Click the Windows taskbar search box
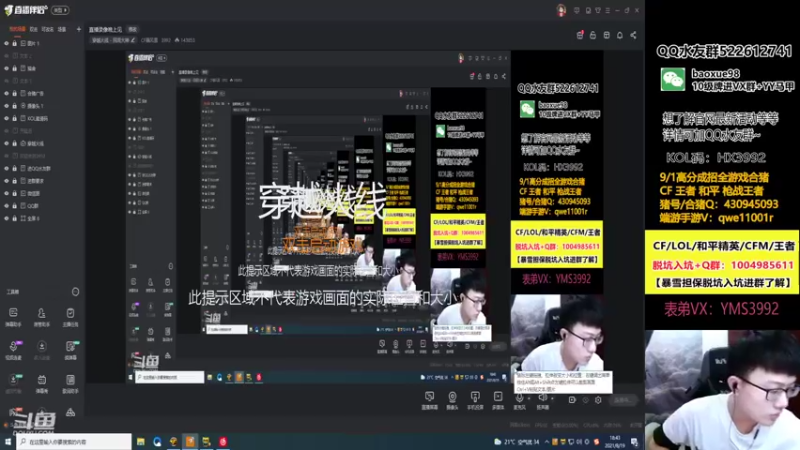 tap(74, 442)
